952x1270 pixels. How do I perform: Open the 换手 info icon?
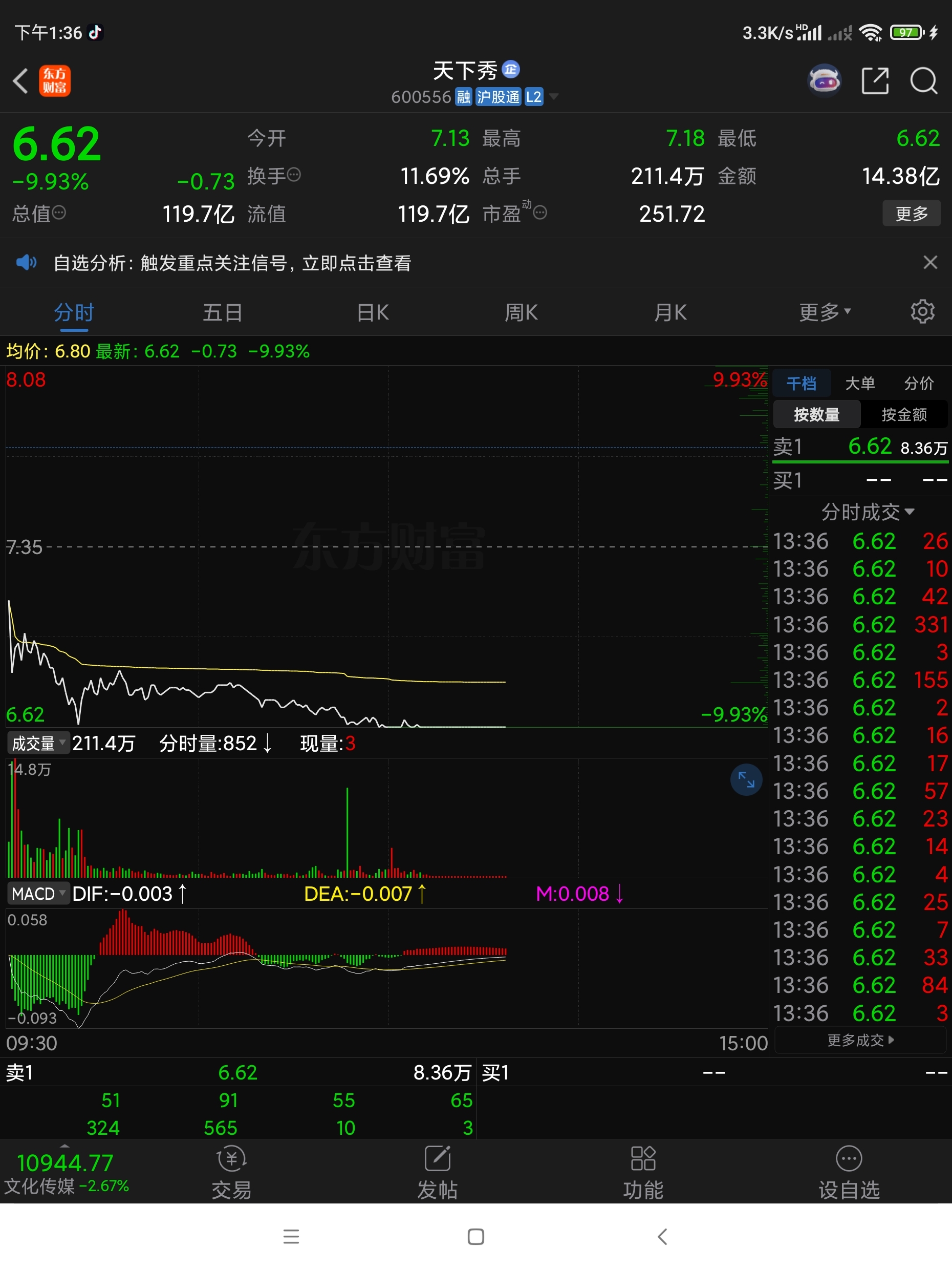(294, 175)
